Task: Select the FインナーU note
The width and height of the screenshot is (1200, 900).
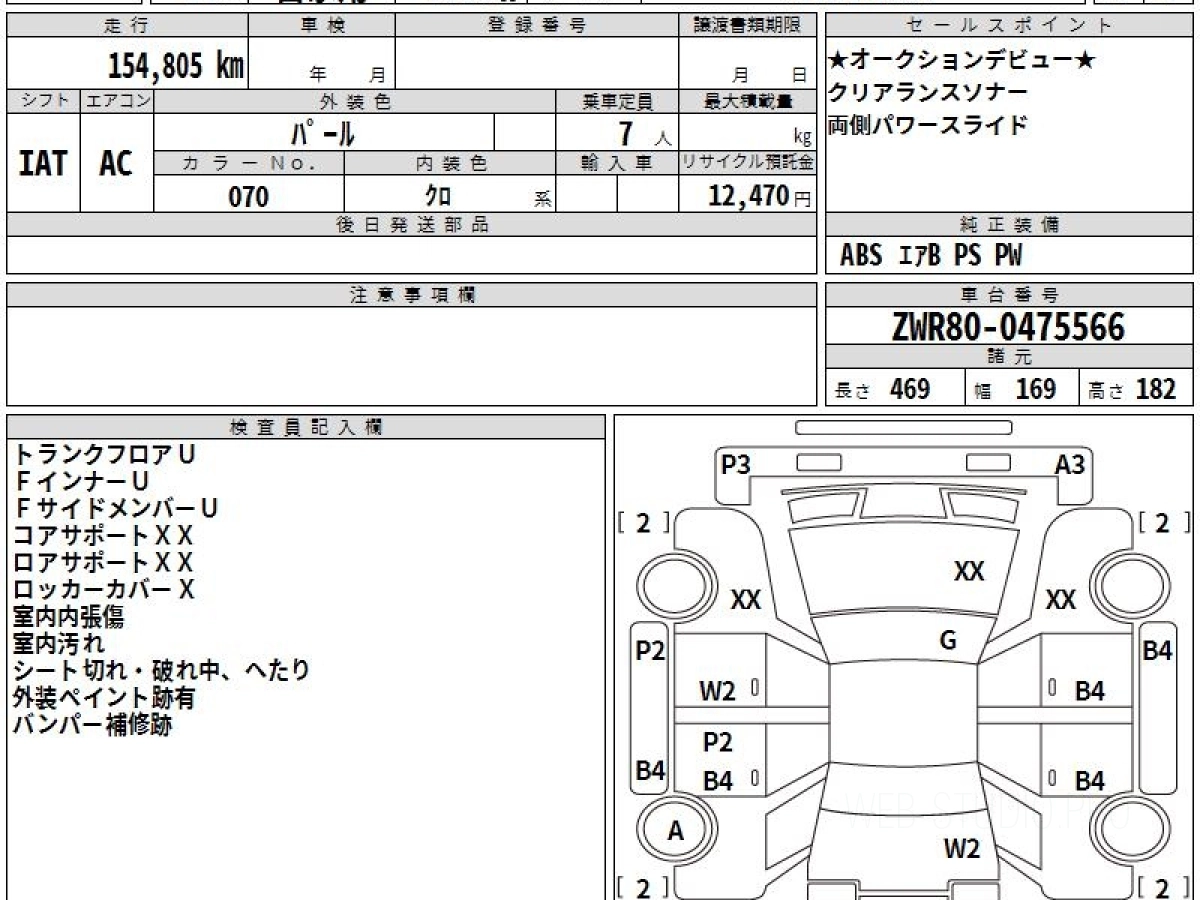Action: pyautogui.click(x=82, y=482)
